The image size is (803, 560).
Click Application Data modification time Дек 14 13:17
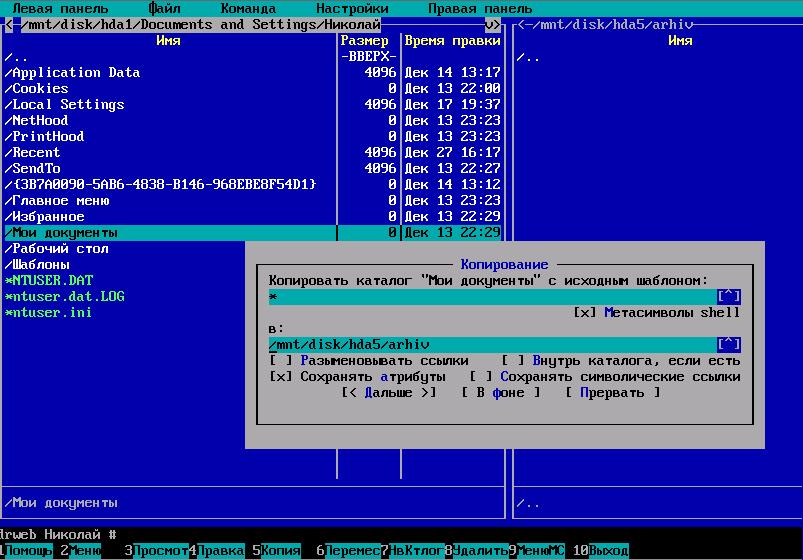(x=452, y=73)
